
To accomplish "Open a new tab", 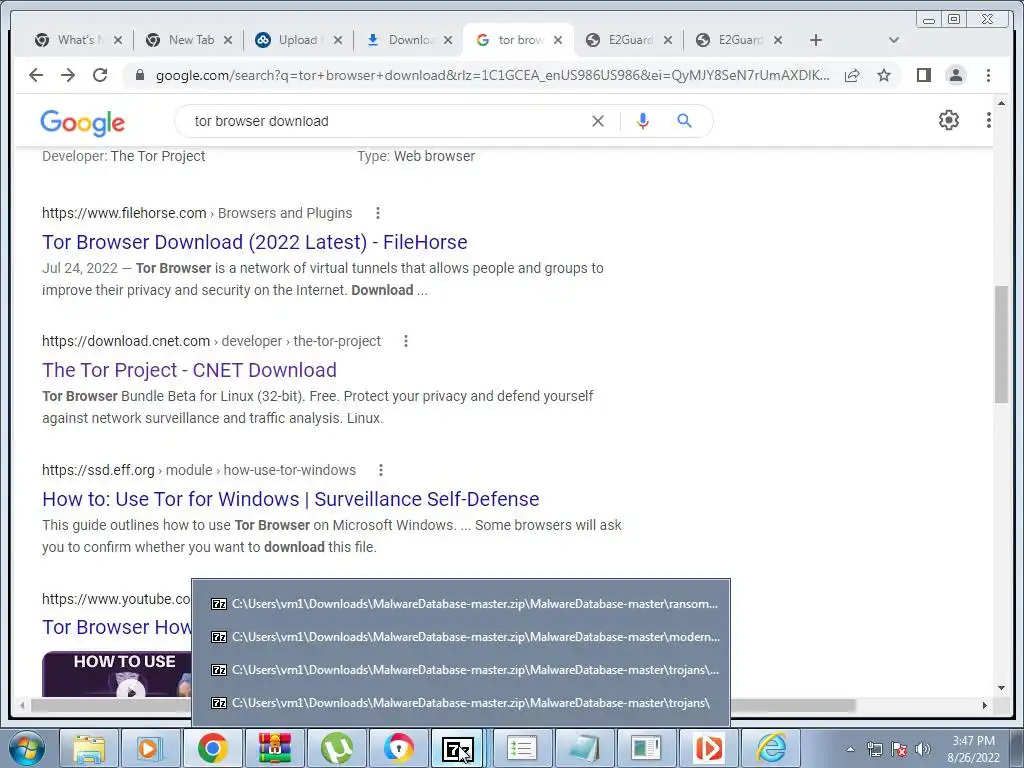I will 816,40.
